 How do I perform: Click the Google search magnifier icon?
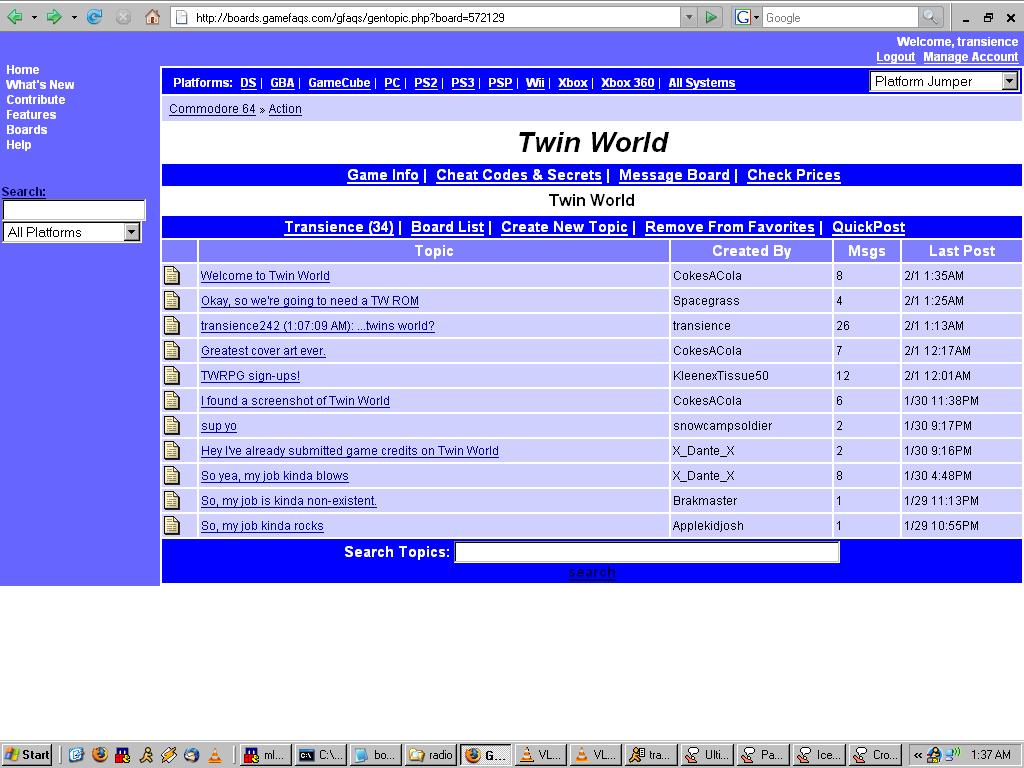coord(930,17)
